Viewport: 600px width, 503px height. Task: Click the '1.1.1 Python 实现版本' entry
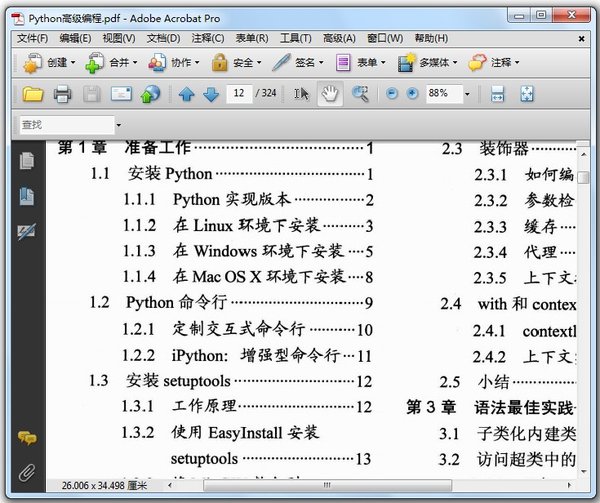(248, 200)
